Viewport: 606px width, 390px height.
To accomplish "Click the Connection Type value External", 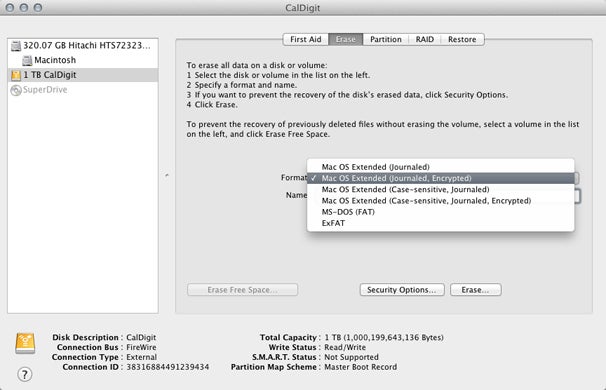I will tap(141, 357).
